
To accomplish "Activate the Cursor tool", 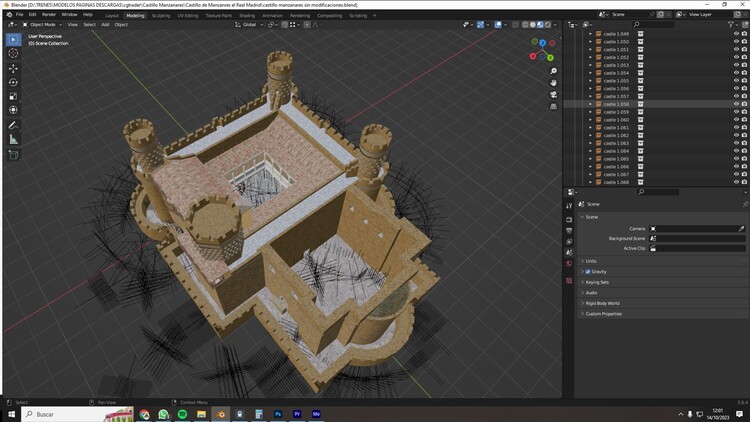I will pos(13,53).
